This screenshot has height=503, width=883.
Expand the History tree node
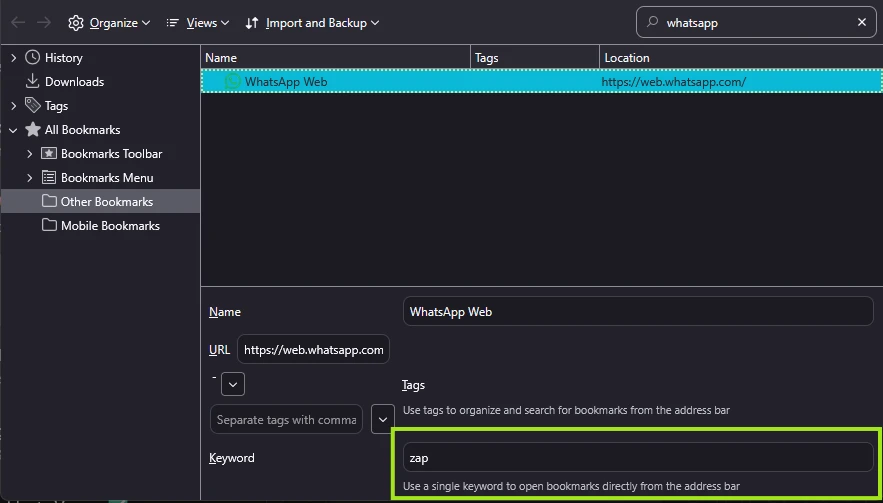(x=14, y=57)
